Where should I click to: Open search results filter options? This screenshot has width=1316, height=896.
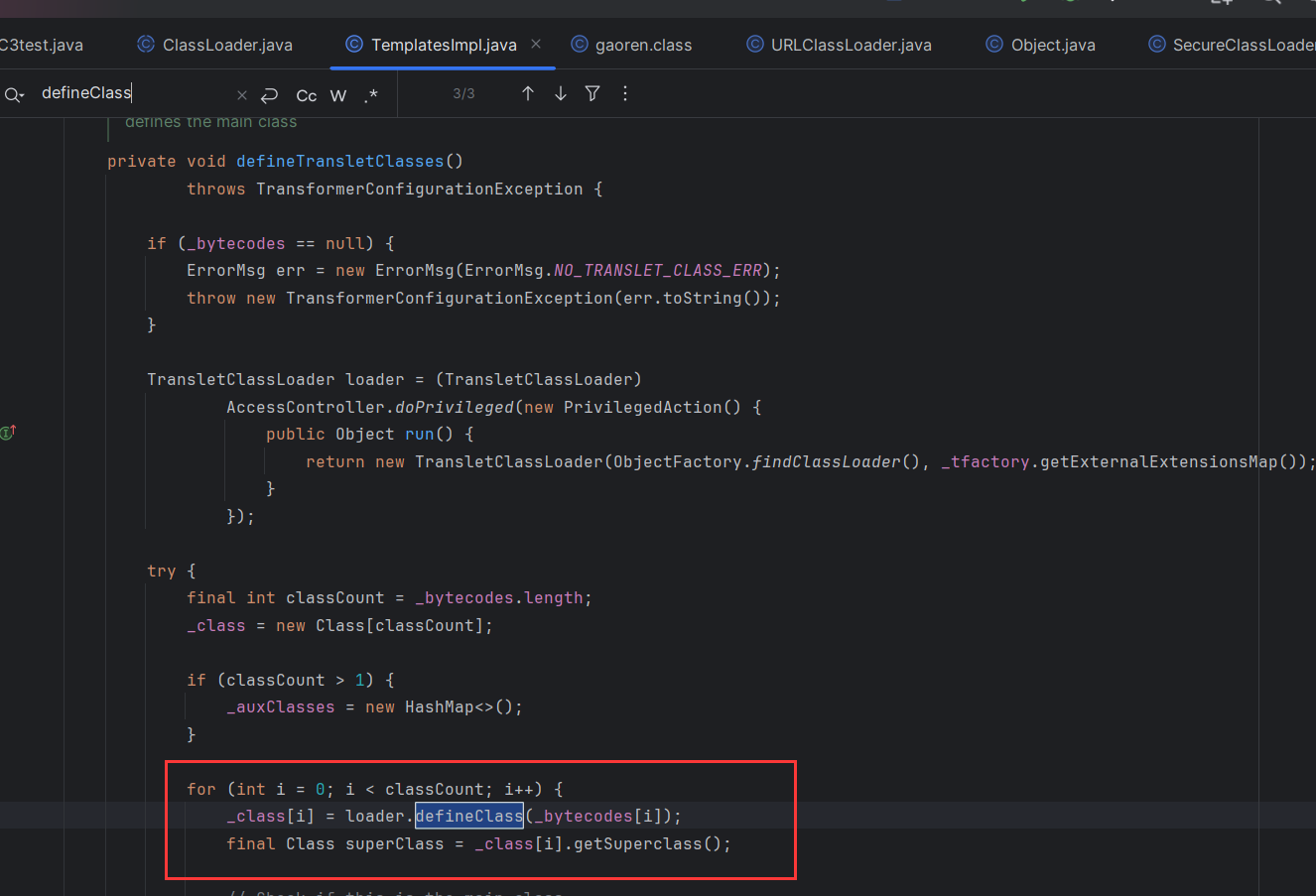(x=592, y=93)
